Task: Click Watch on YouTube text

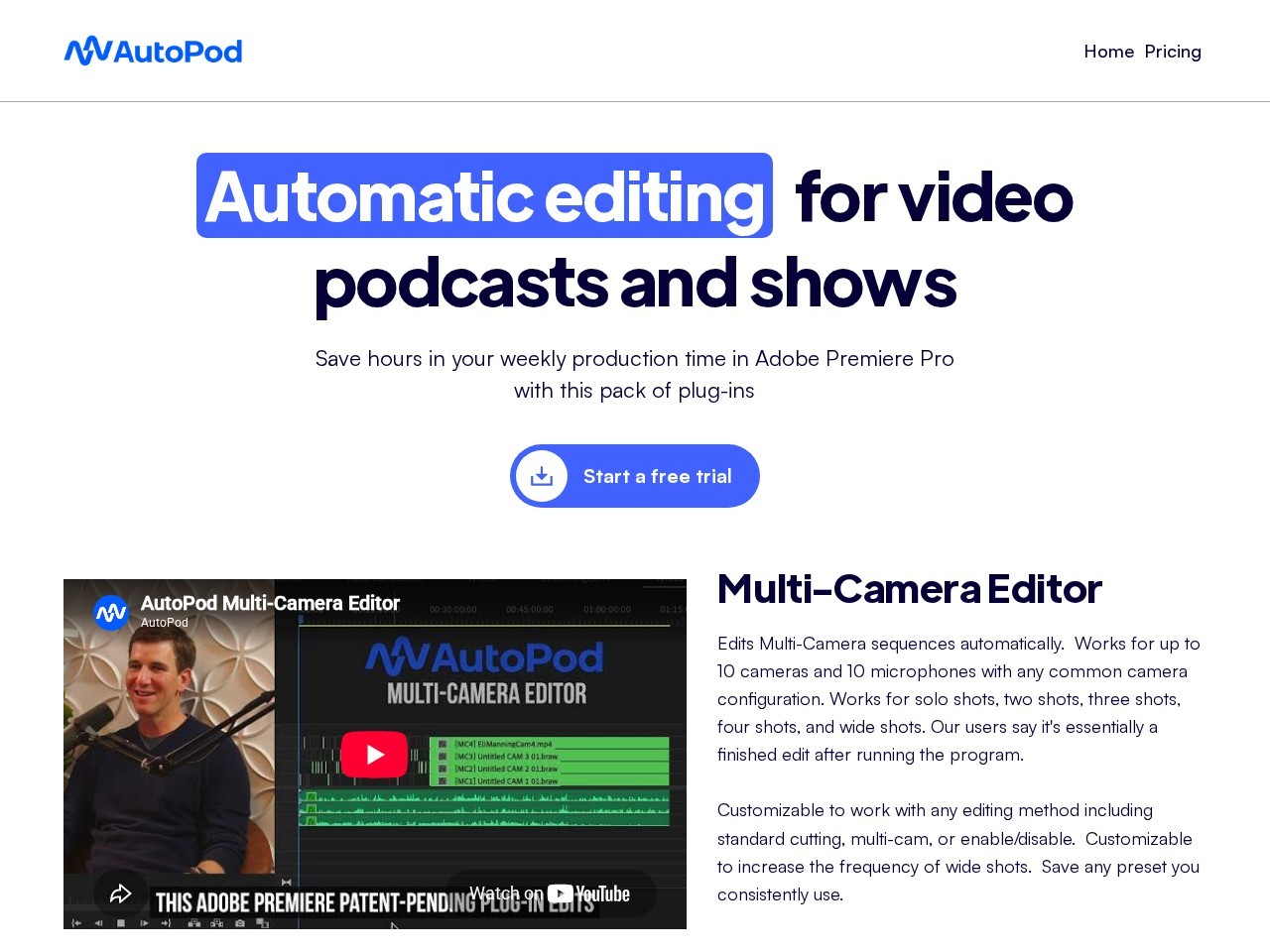Action: click(506, 893)
